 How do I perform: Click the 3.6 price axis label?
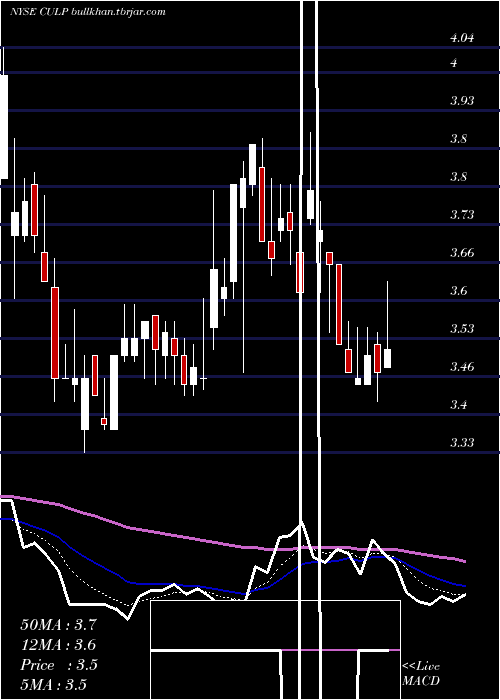pos(459,291)
